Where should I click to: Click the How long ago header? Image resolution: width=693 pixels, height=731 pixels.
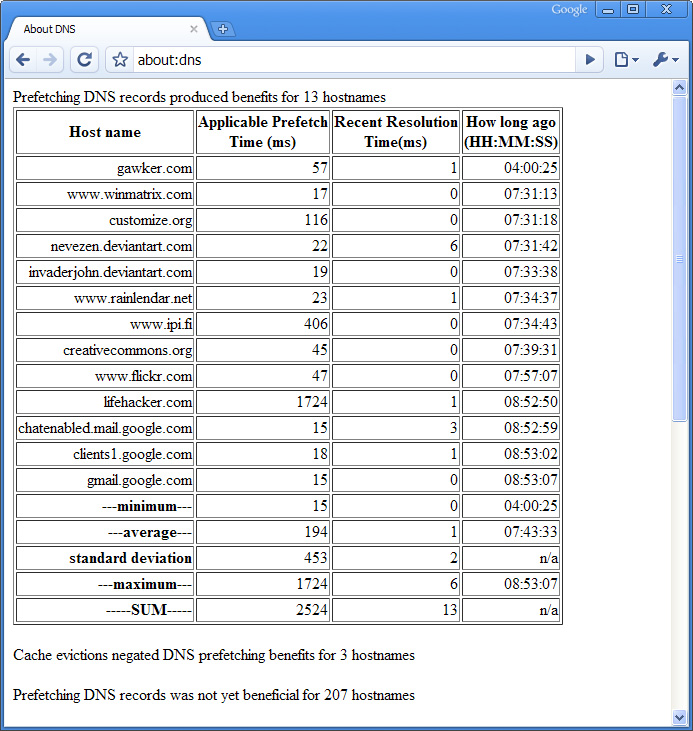coord(511,132)
